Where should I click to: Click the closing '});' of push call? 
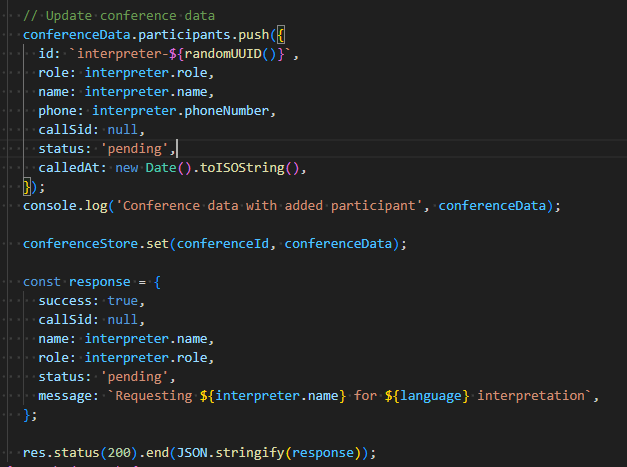(34, 187)
